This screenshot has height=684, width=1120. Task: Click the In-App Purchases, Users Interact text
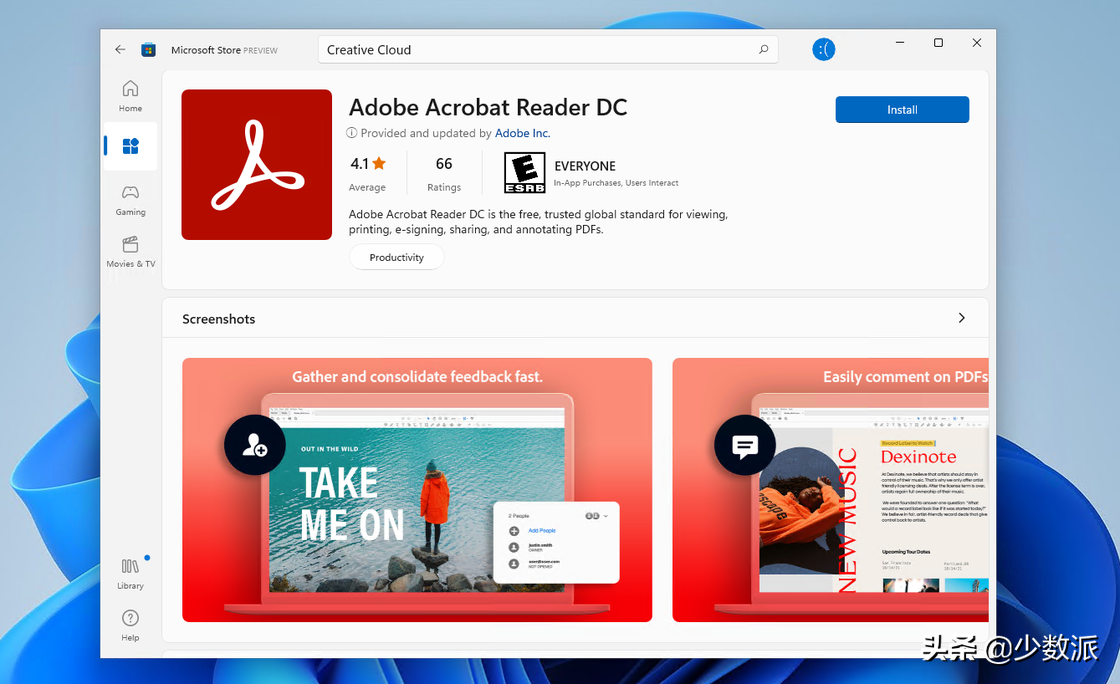tap(616, 183)
